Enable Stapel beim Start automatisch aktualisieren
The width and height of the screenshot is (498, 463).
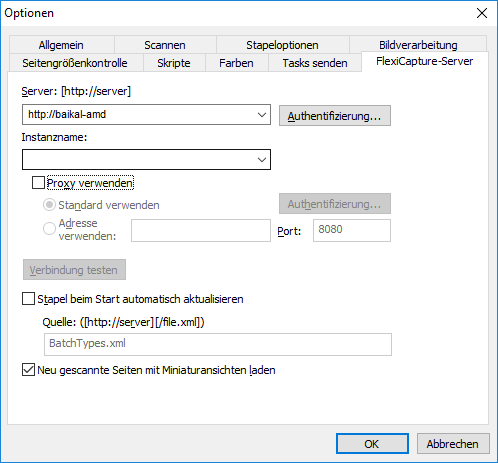point(28,299)
